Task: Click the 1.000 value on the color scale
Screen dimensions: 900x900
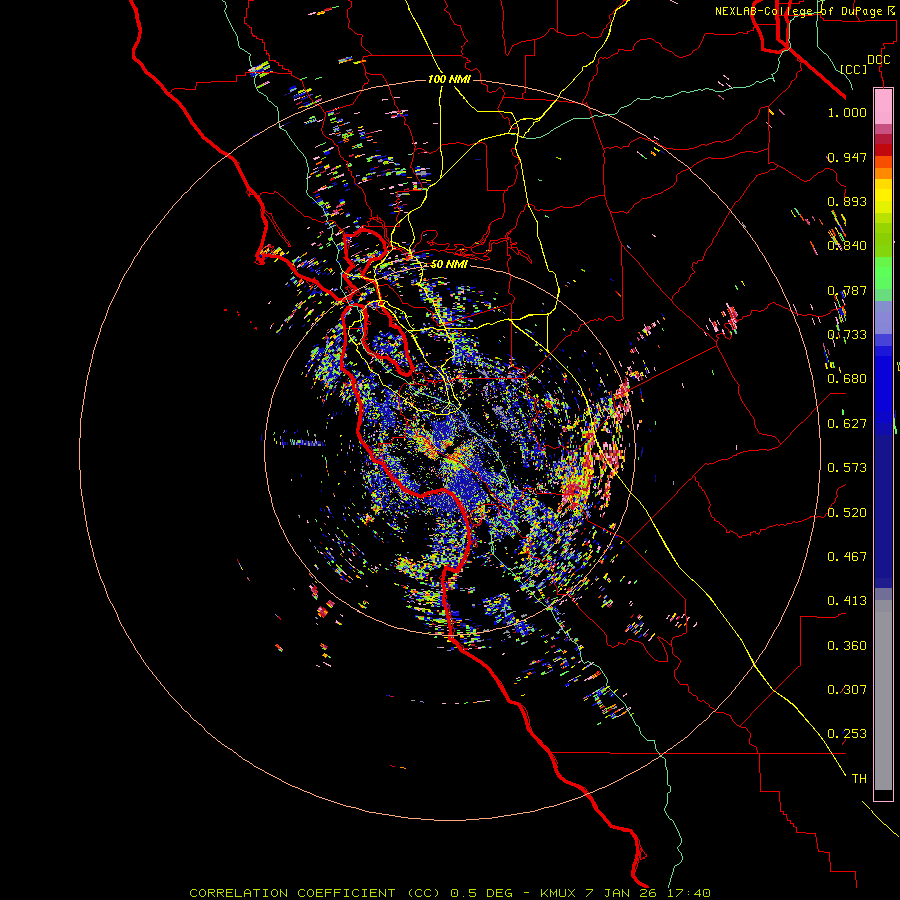Action: 847,112
